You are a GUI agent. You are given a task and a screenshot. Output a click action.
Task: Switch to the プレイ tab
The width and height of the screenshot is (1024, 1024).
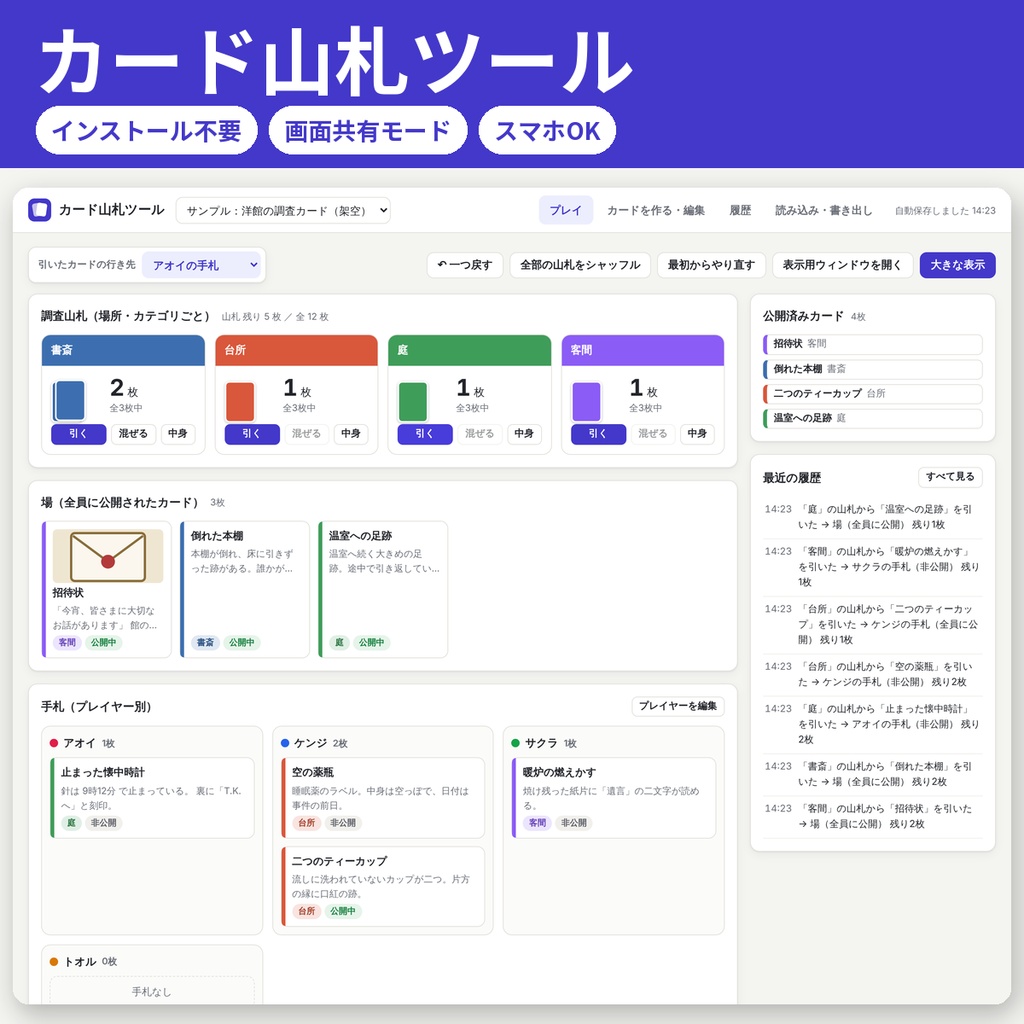pyautogui.click(x=566, y=210)
